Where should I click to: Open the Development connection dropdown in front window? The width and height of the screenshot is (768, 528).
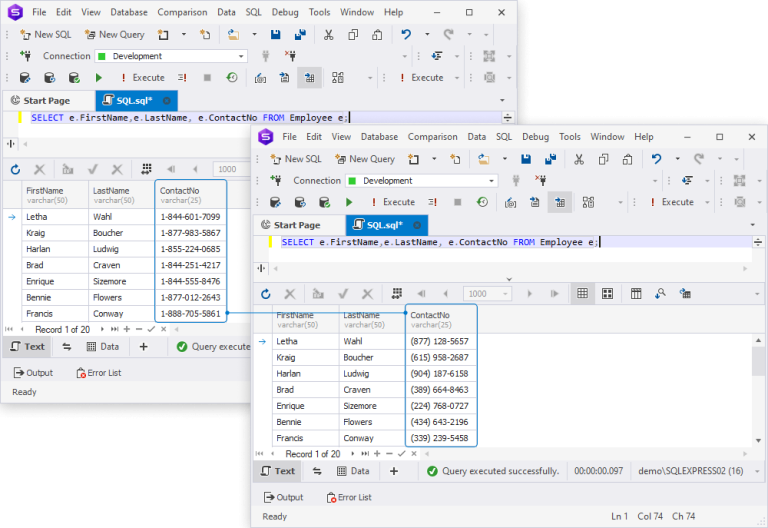[491, 181]
